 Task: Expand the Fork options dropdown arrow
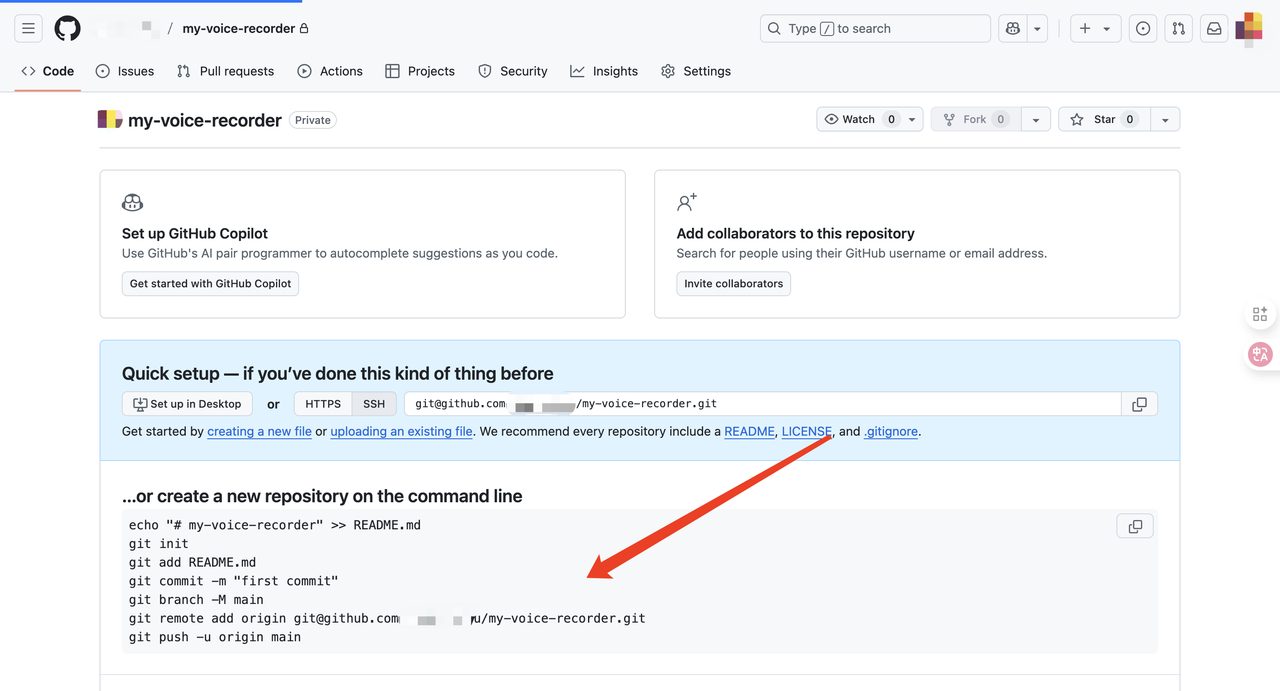coord(1036,120)
